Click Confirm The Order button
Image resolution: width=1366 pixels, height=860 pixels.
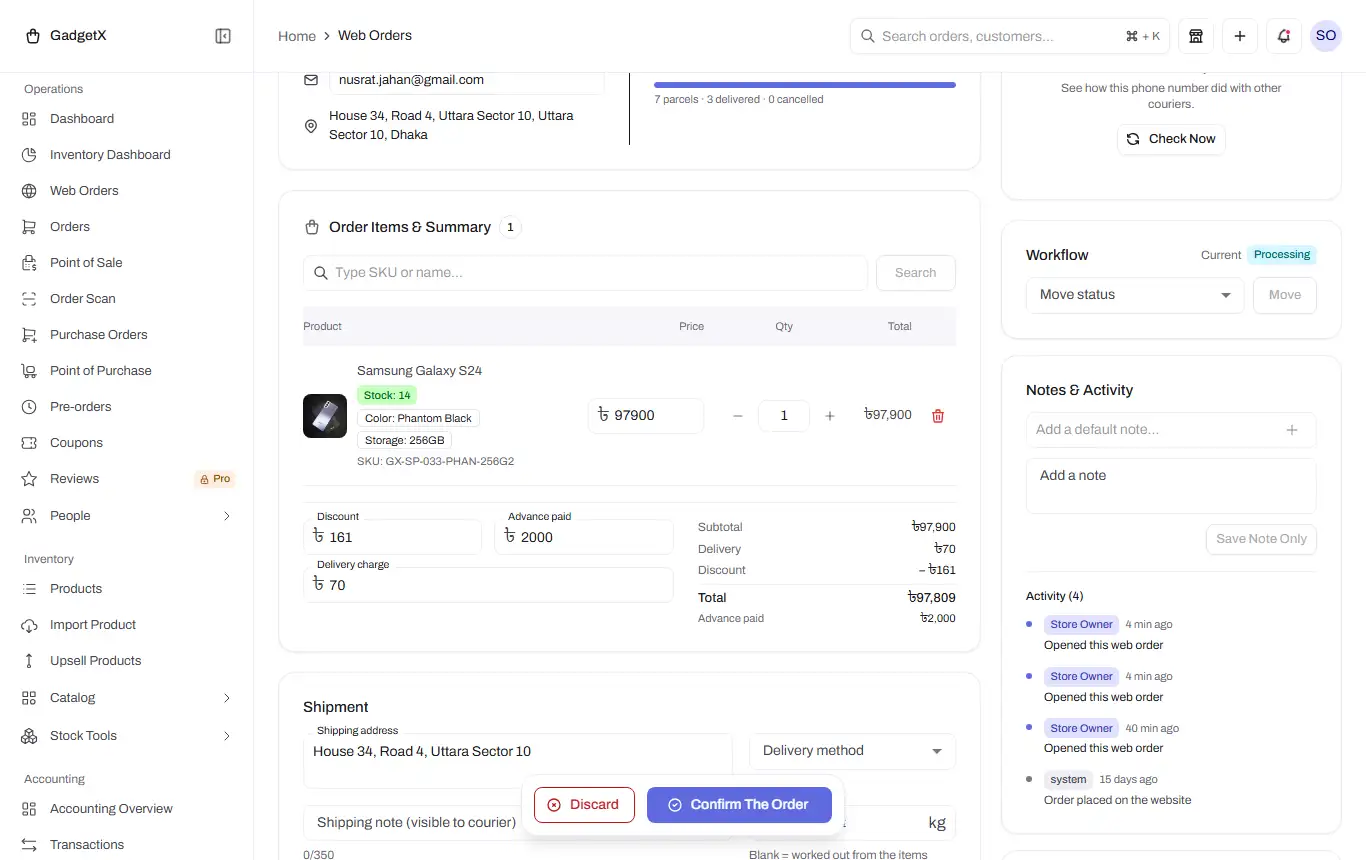(x=739, y=805)
